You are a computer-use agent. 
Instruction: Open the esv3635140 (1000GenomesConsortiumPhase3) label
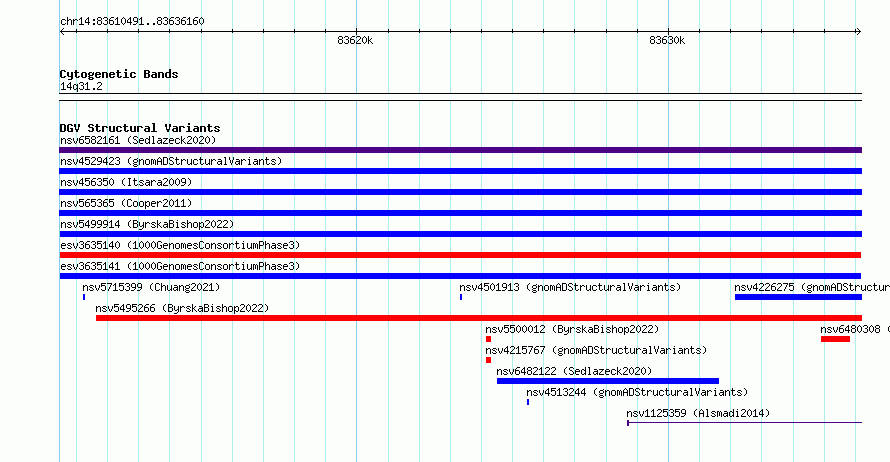point(180,245)
